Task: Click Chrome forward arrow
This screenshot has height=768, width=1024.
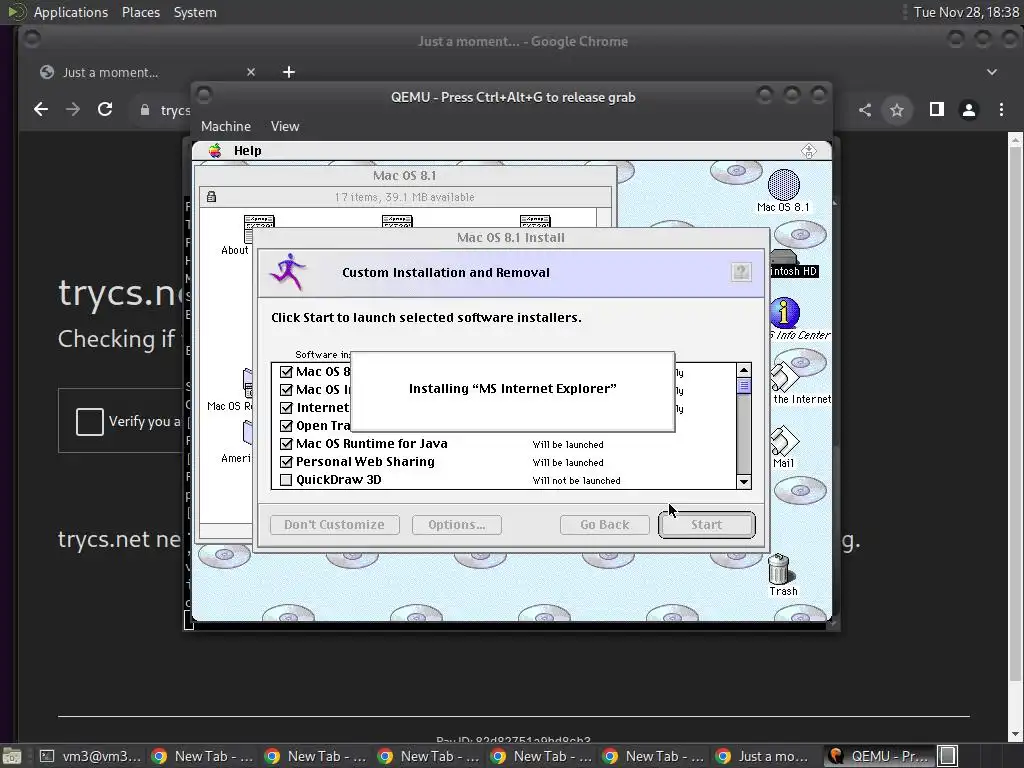Action: 72,109
